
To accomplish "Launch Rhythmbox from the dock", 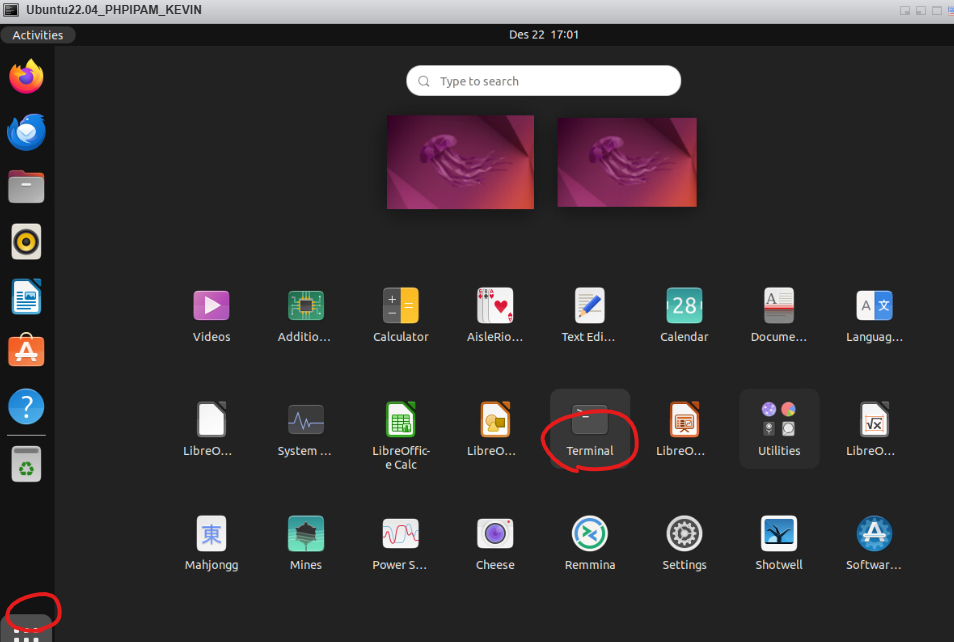I will pos(26,242).
